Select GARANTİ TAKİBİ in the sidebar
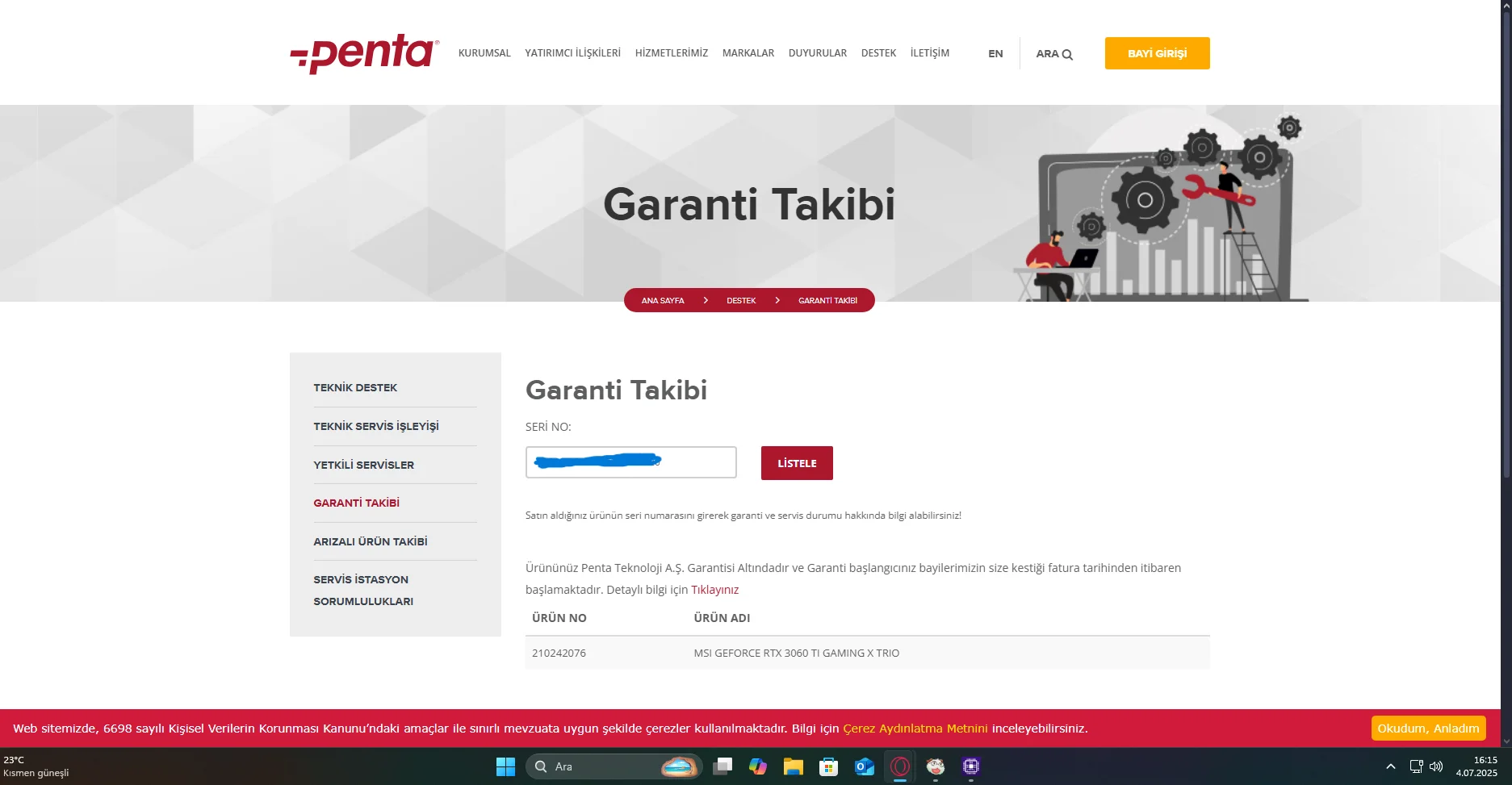This screenshot has height=785, width=1512. (x=357, y=503)
